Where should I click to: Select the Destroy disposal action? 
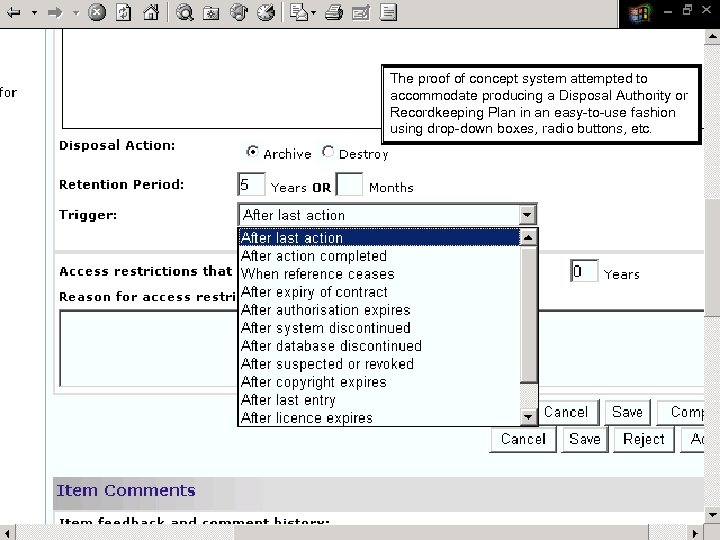tap(327, 151)
